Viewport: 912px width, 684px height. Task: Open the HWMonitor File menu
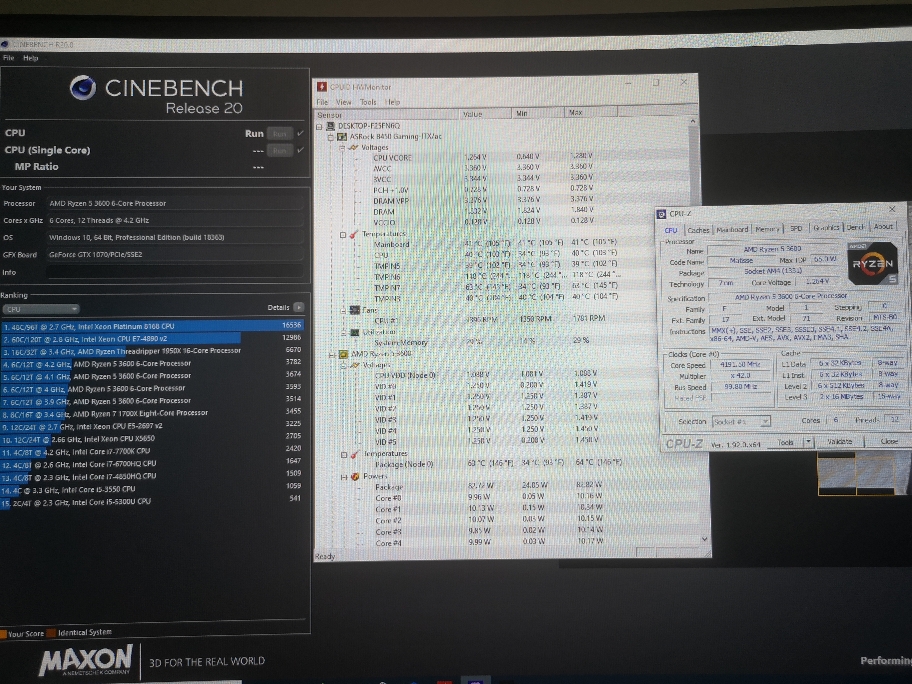point(322,102)
